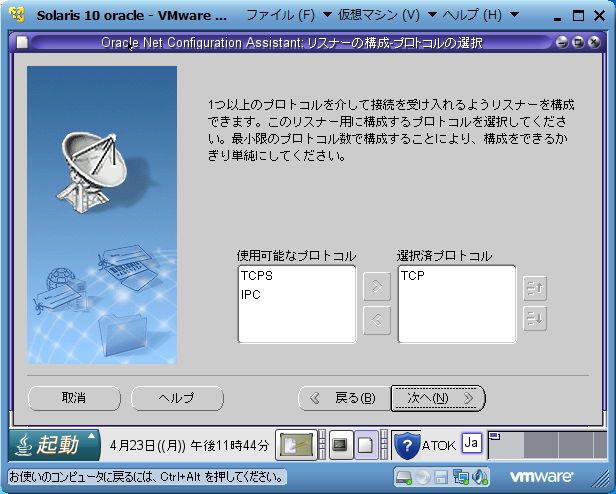Screen dimensions: 616x494
Task: Minimize the Oracle Net Configuration Assistant dialog
Action: 562,42
